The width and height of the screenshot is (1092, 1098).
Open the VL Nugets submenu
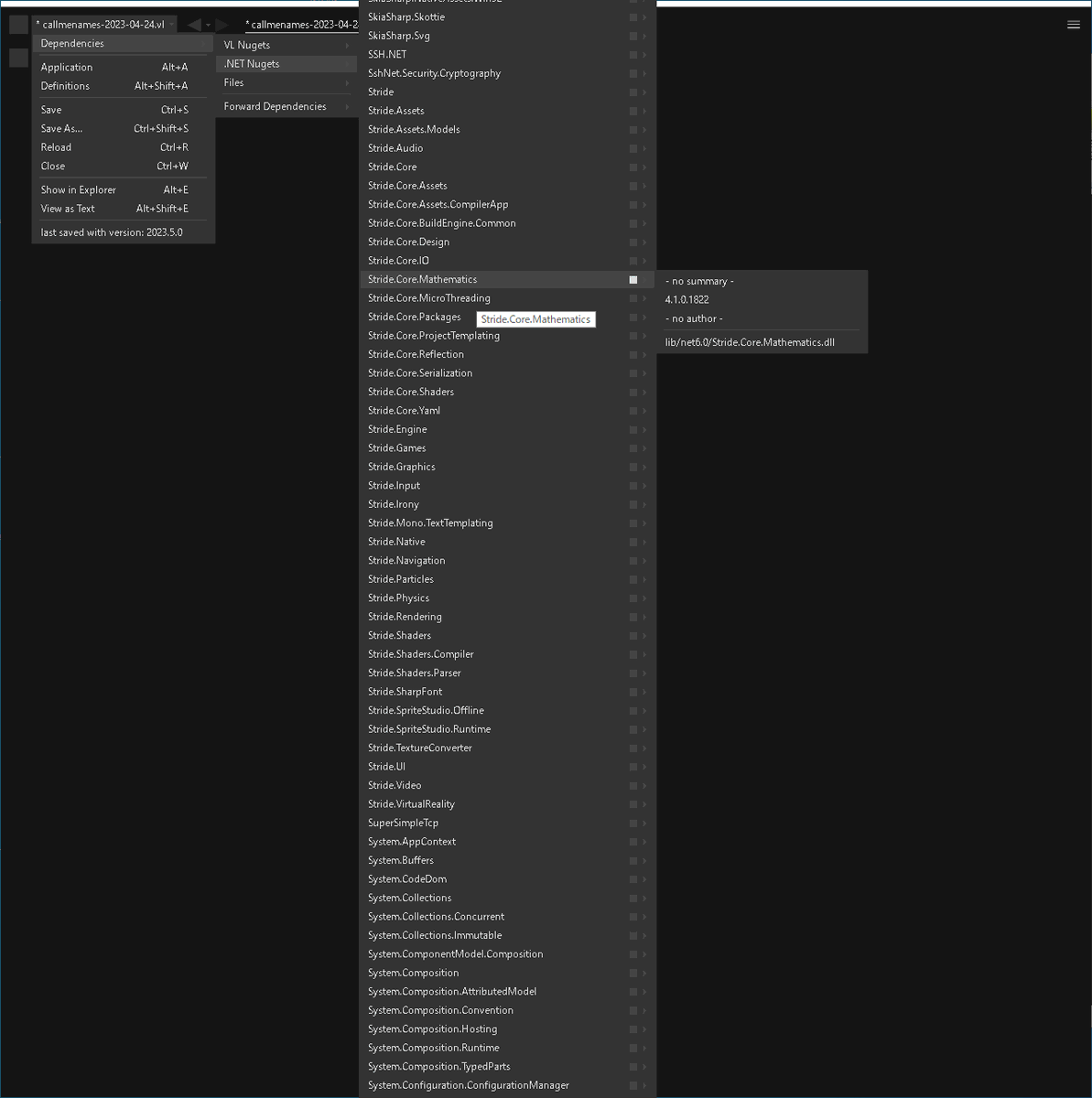pos(287,45)
